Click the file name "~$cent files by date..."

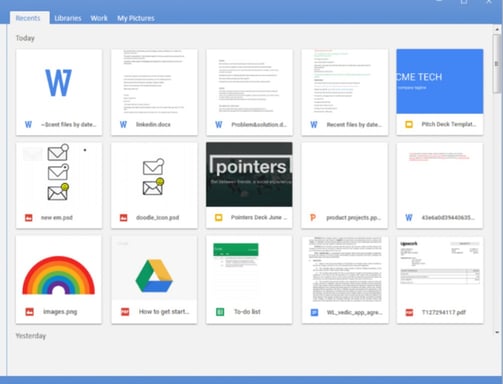pos(68,125)
